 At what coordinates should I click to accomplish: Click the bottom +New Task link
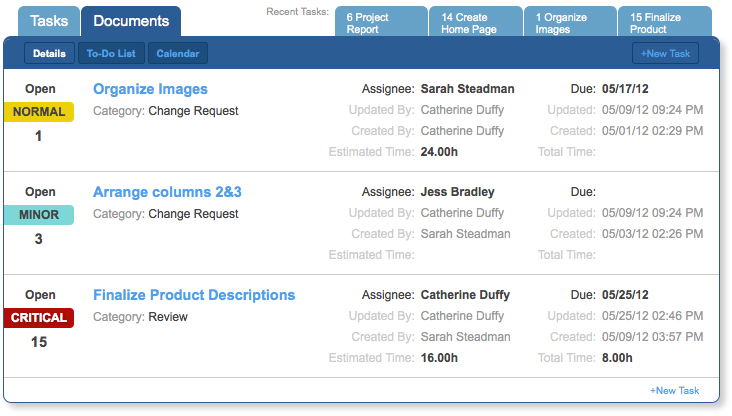click(675, 391)
